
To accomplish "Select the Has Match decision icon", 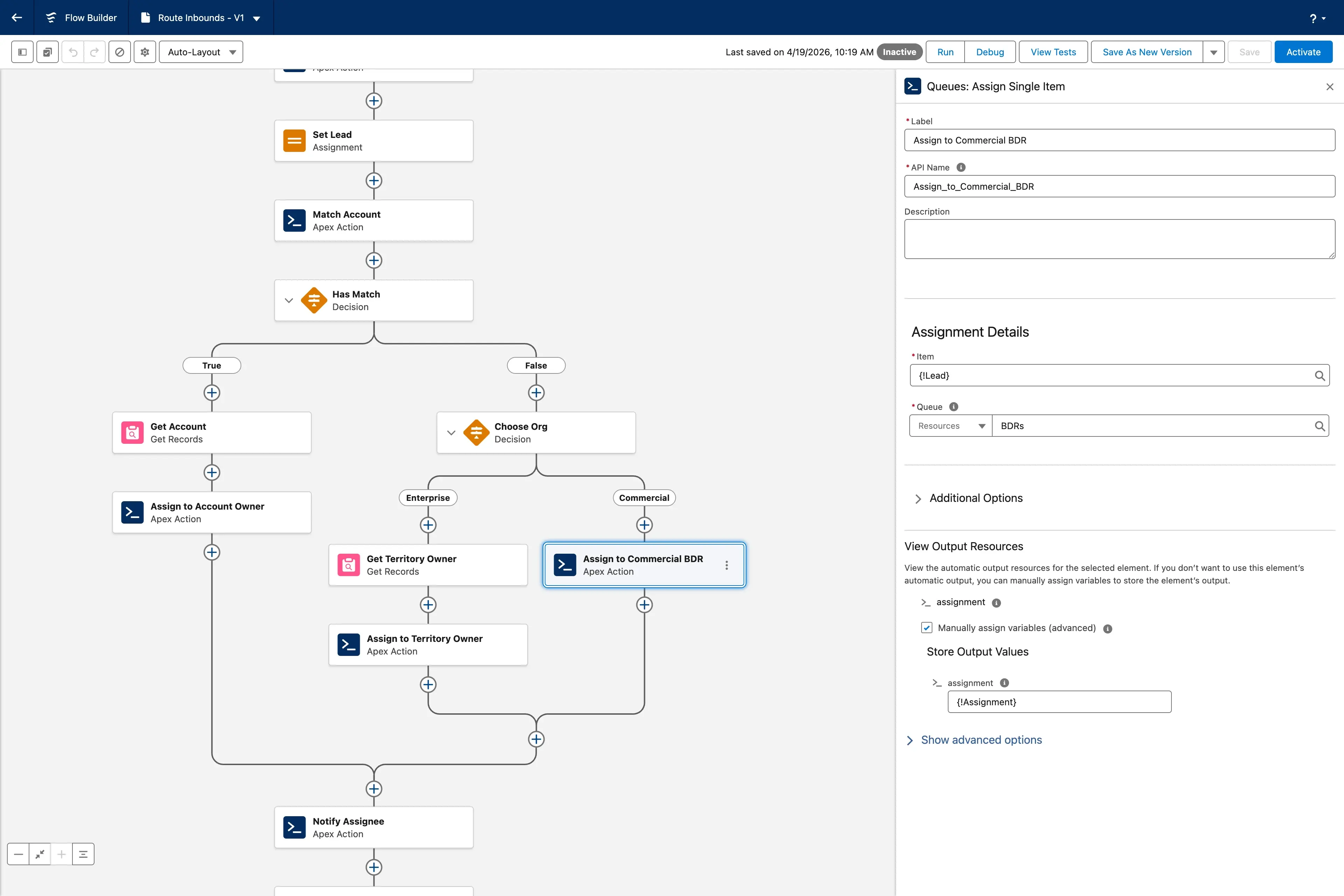I will click(x=314, y=301).
